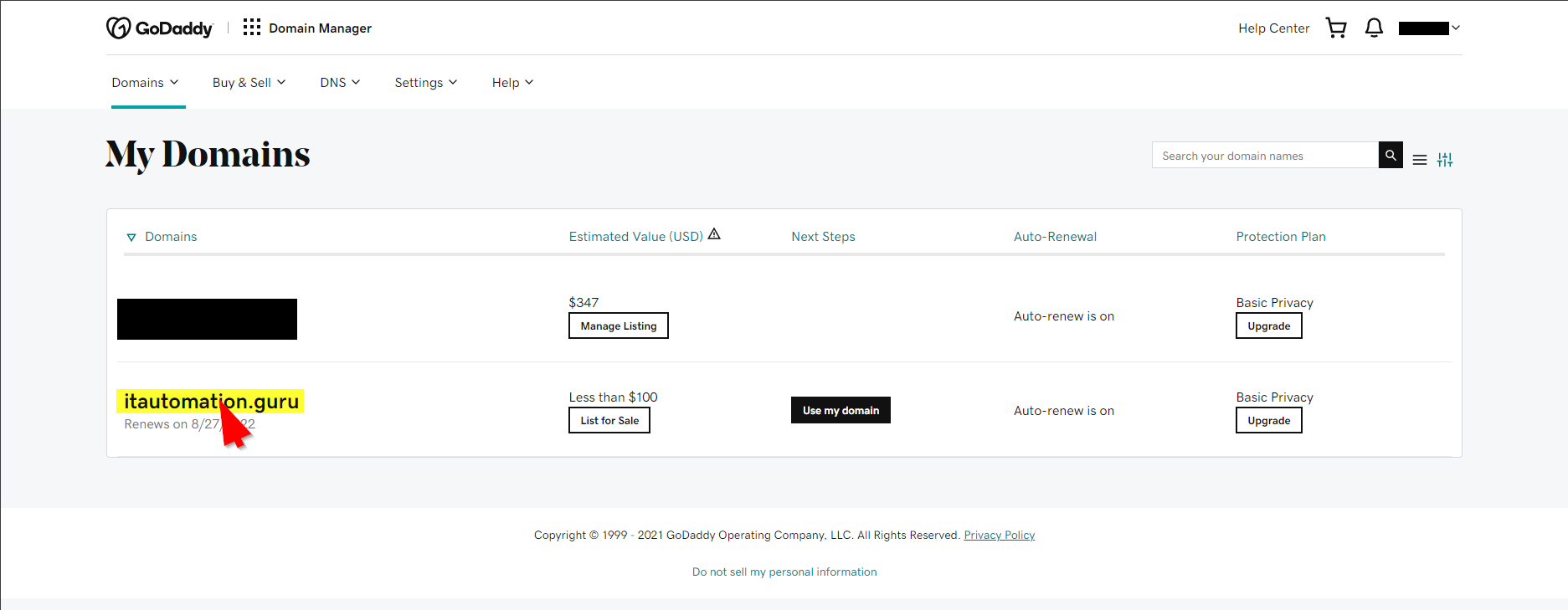The width and height of the screenshot is (1568, 610).
Task: Open the redacted first domain entry
Action: pyautogui.click(x=207, y=319)
